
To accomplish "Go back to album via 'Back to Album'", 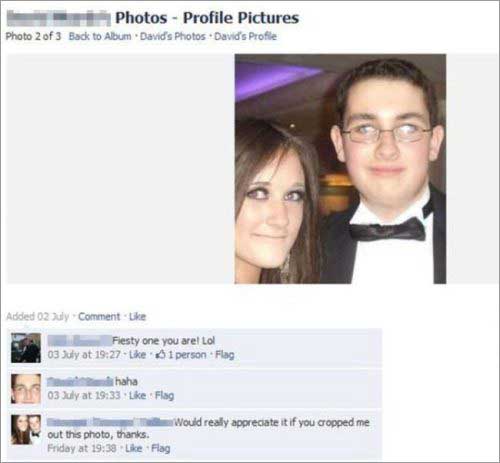I will [100, 36].
